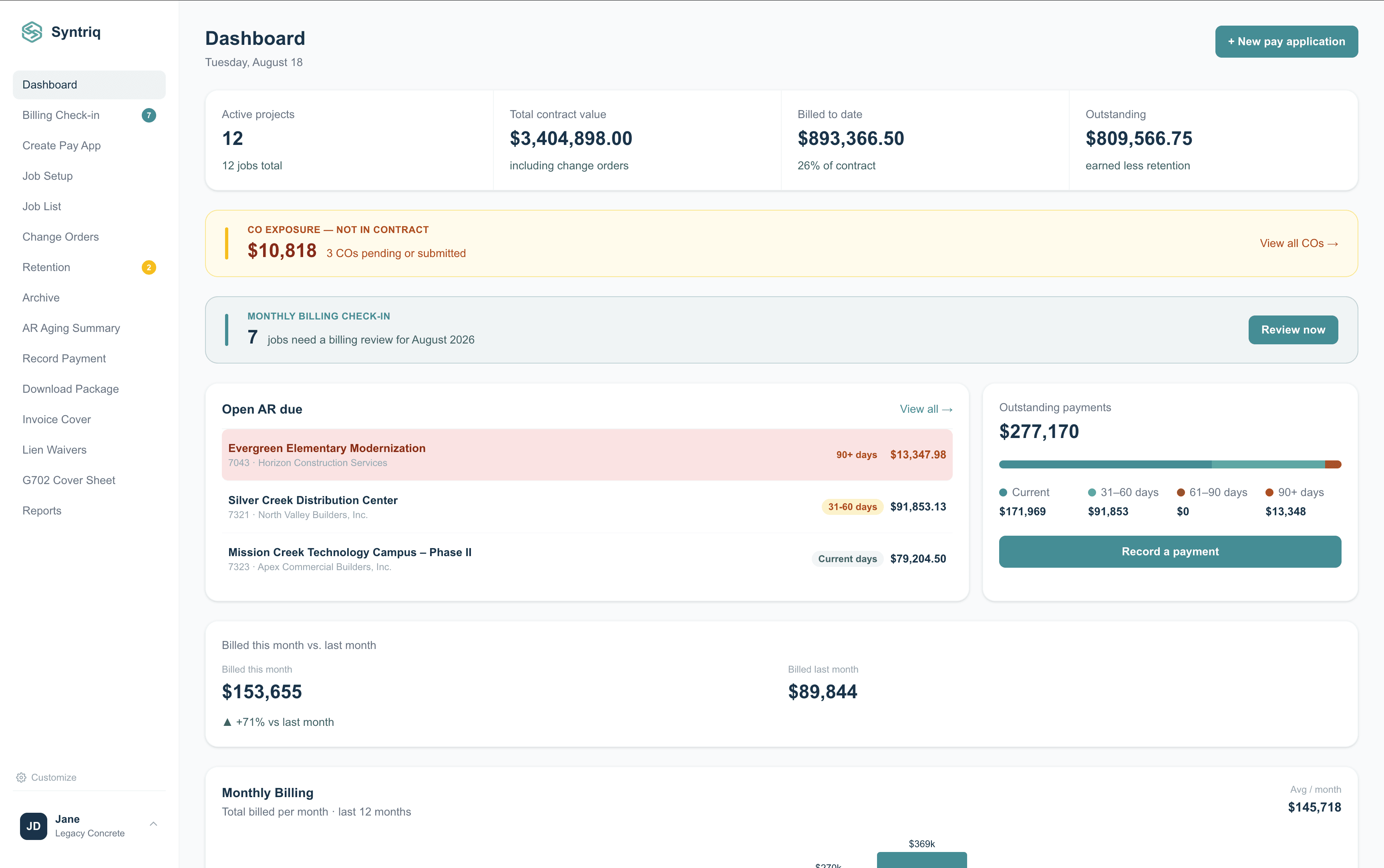The image size is (1384, 868).
Task: Click the Evergreen amount $13,347.98
Action: [x=918, y=455]
